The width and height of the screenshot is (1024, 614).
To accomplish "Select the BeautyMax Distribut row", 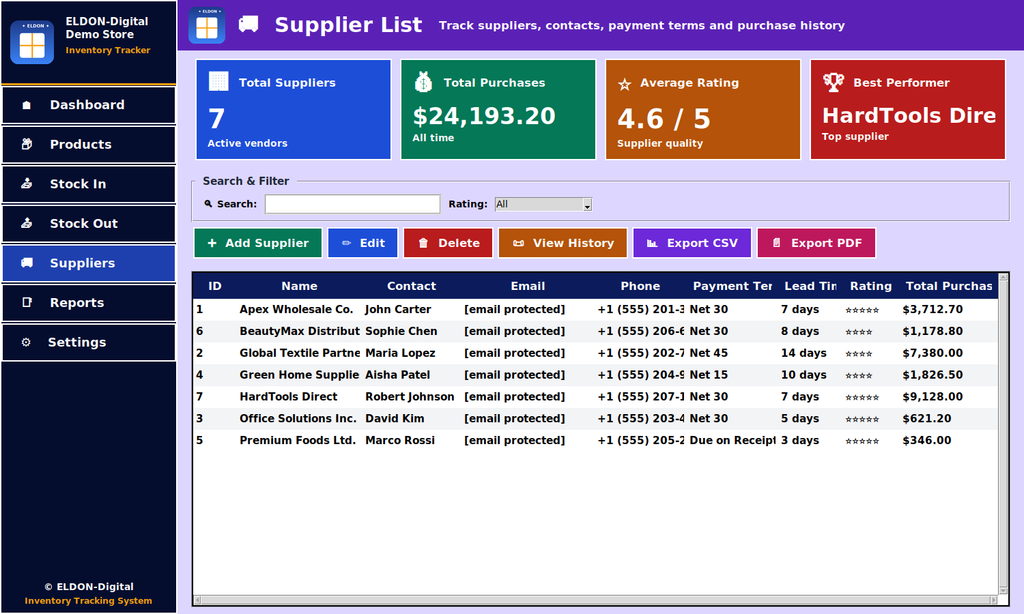I will click(x=596, y=331).
